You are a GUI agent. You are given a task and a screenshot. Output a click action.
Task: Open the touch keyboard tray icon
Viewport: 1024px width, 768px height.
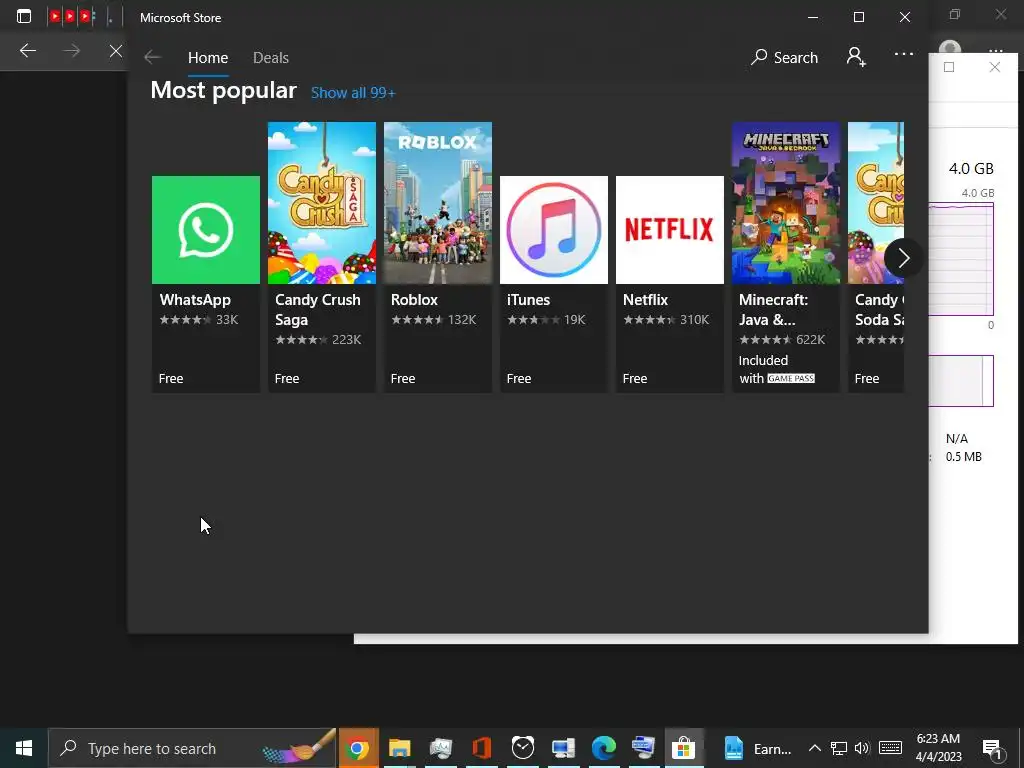pyautogui.click(x=890, y=748)
